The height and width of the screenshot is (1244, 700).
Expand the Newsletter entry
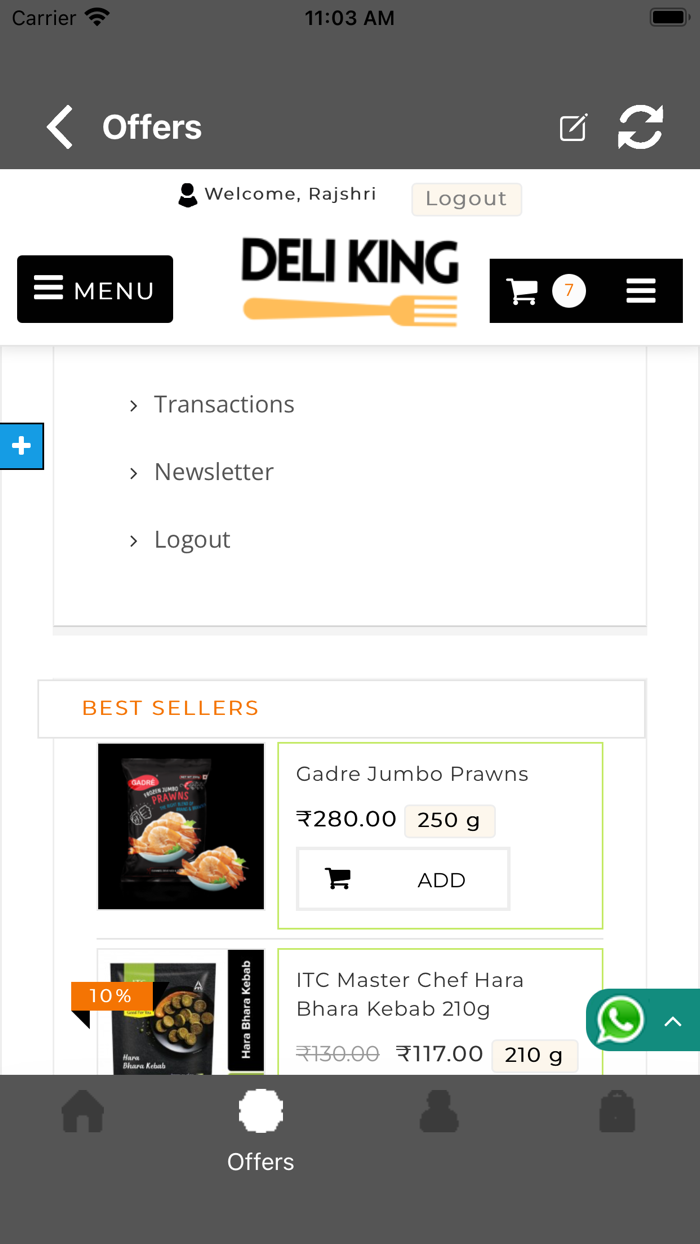tap(213, 472)
